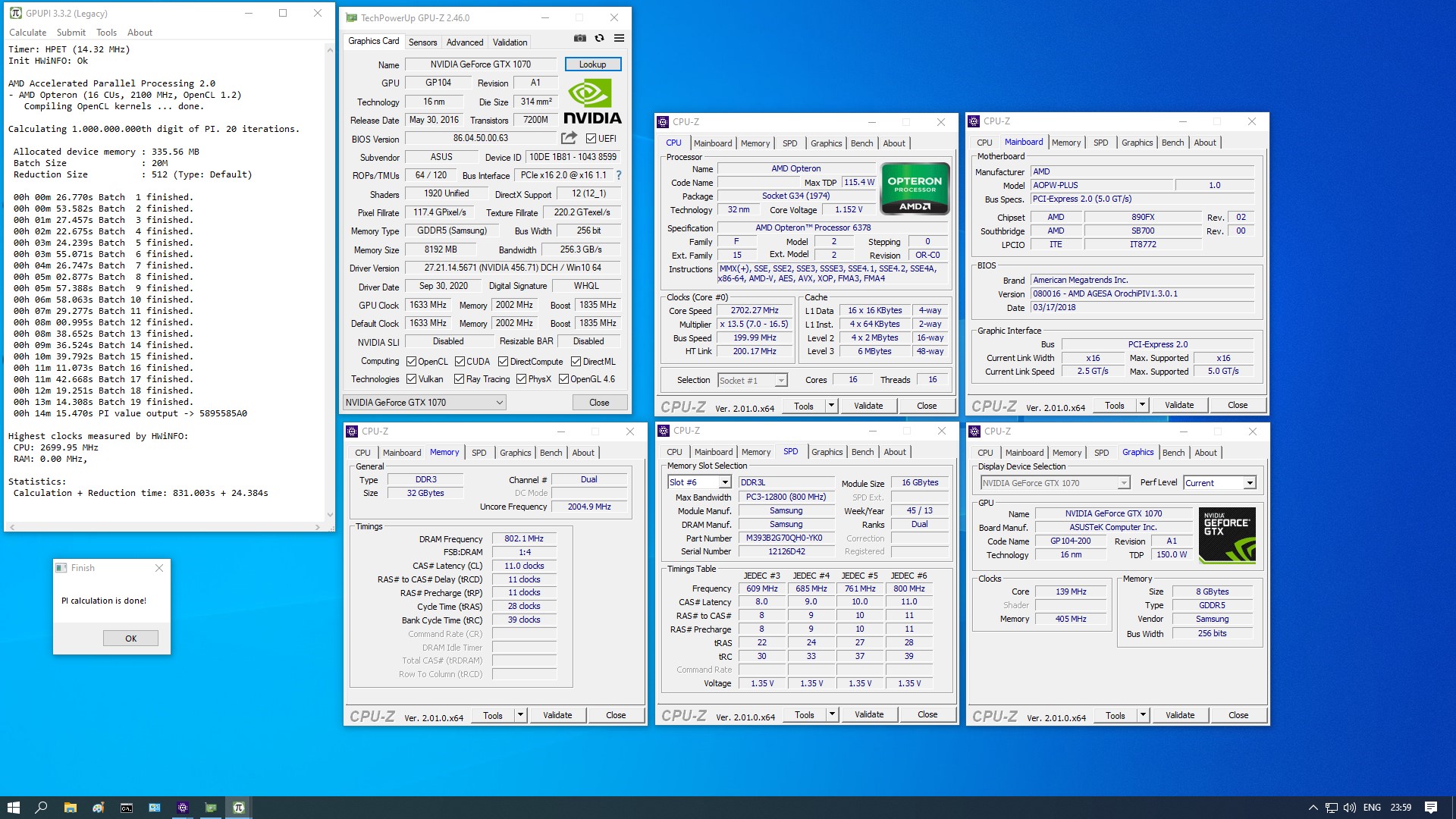The width and height of the screenshot is (1456, 819).
Task: Open the Action Center notification icon
Action: (1431, 808)
